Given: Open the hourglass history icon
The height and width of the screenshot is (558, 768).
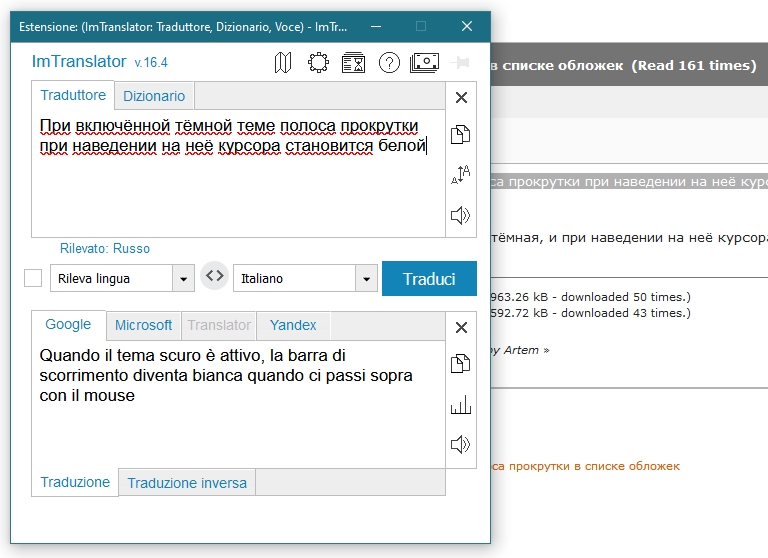Looking at the screenshot, I should 353,63.
